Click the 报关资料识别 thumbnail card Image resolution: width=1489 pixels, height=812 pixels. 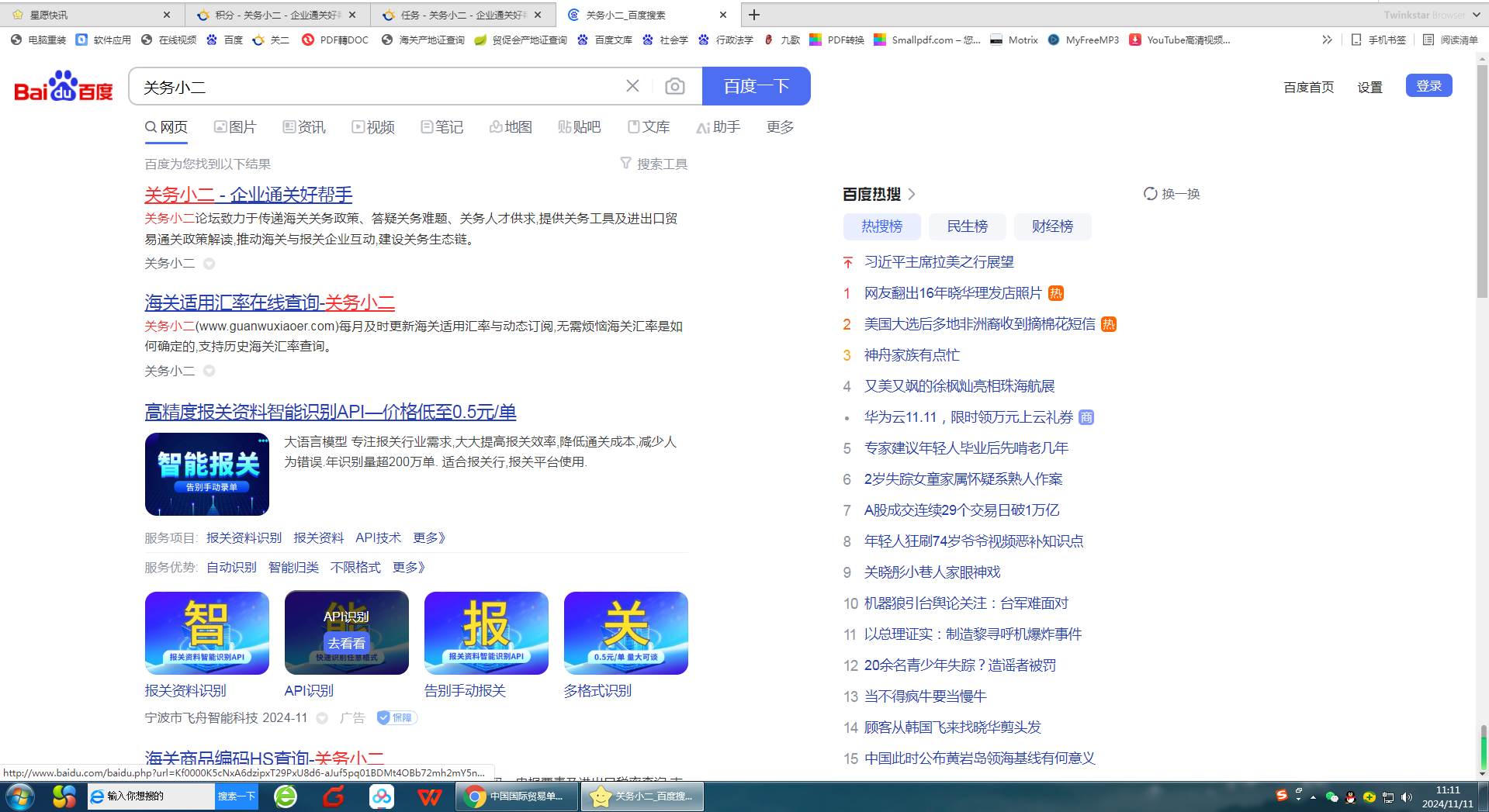(x=207, y=633)
